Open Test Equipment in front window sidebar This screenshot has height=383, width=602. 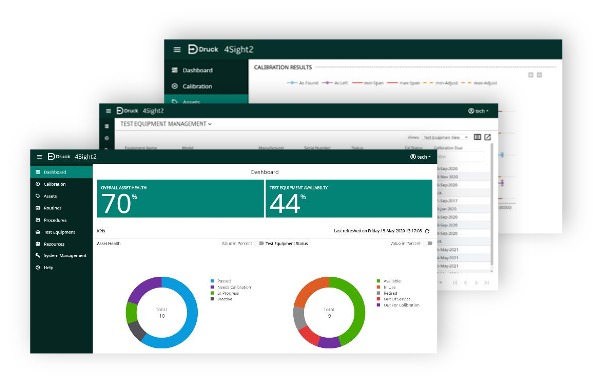click(61, 232)
